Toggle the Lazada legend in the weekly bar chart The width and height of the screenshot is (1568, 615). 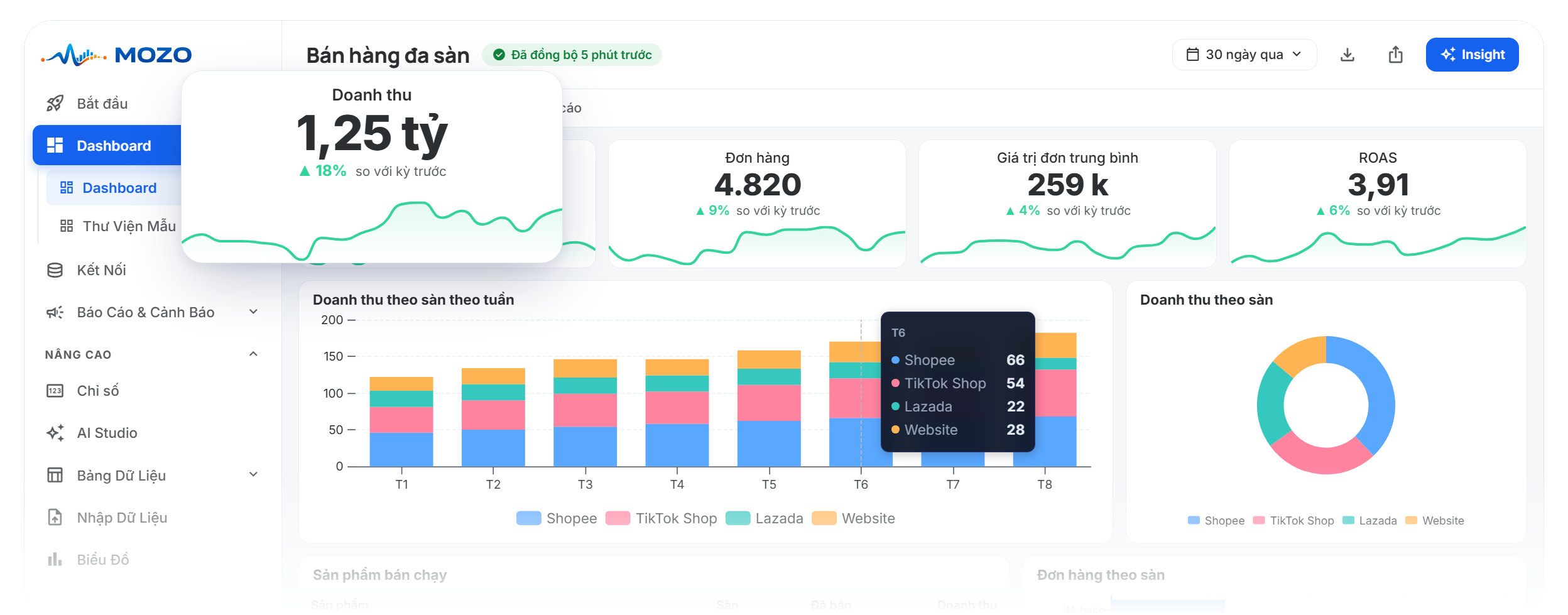click(765, 518)
